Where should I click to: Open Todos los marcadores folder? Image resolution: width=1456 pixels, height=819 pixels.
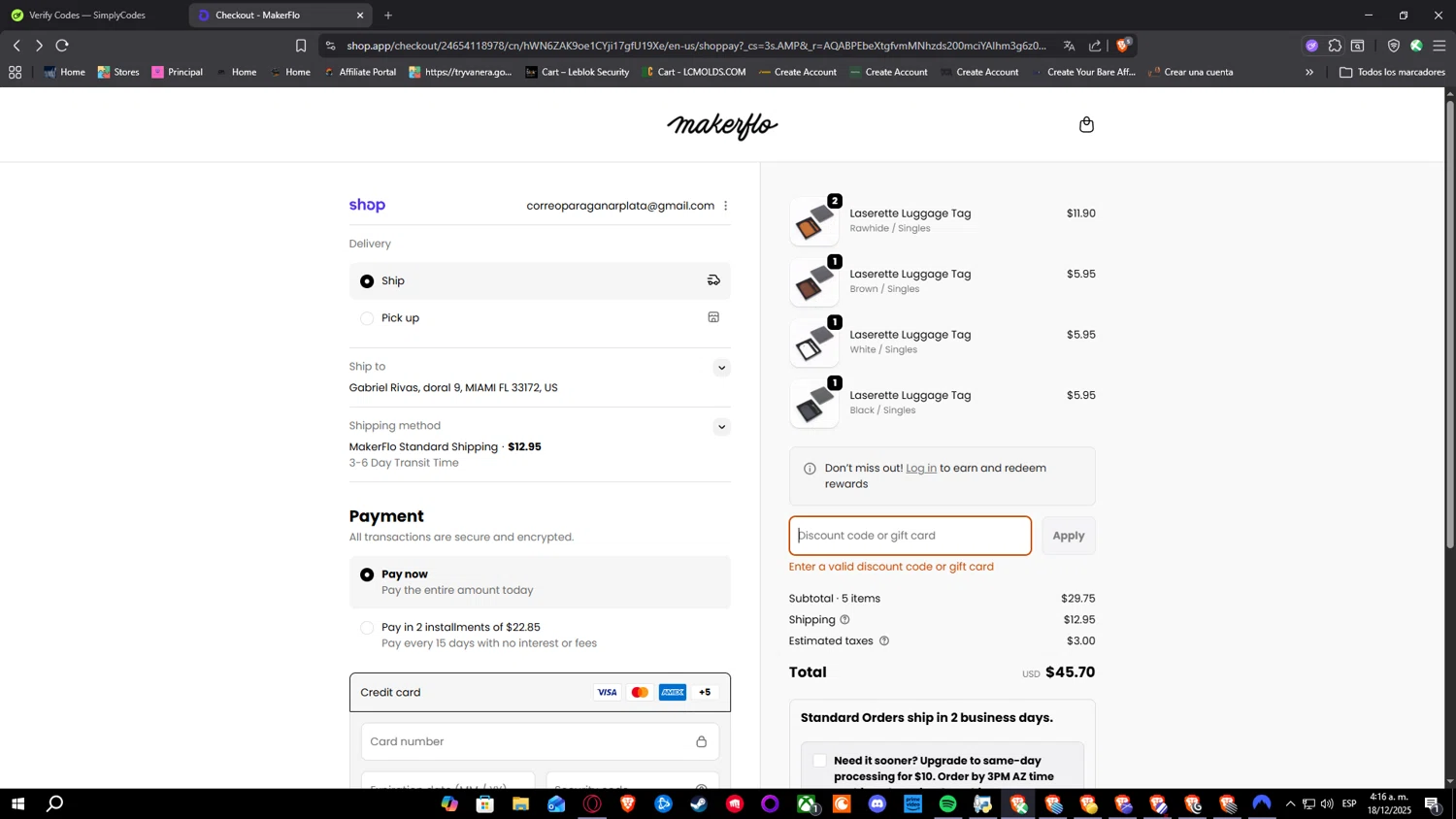(x=1392, y=72)
